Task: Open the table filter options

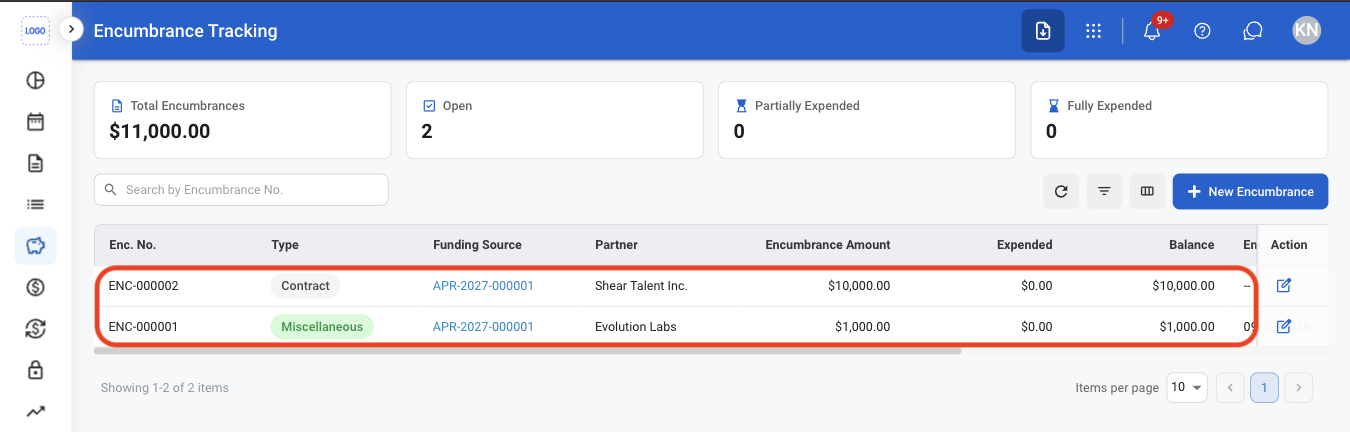Action: [x=1104, y=191]
